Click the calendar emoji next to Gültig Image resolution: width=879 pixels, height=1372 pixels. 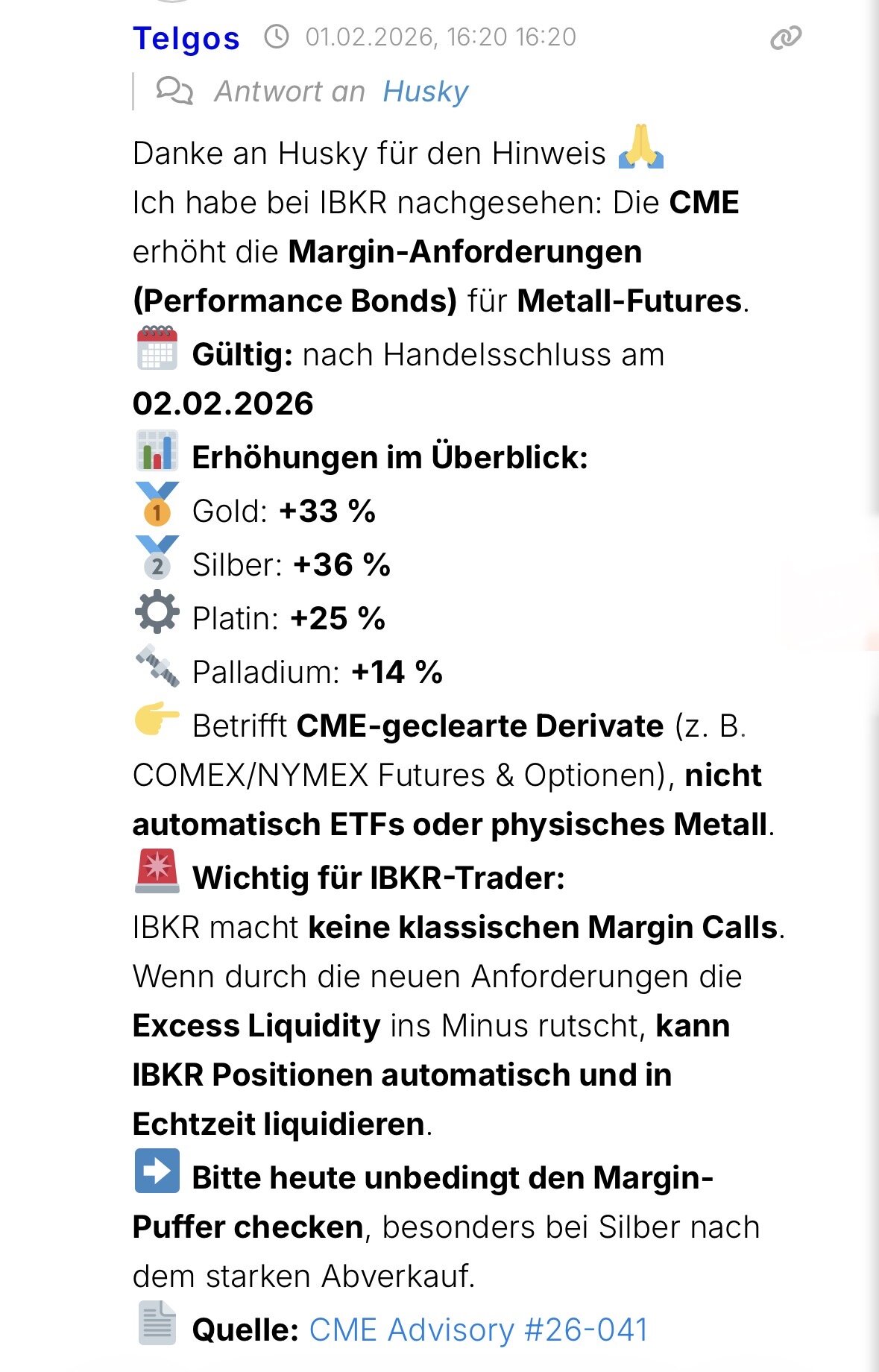tap(157, 349)
